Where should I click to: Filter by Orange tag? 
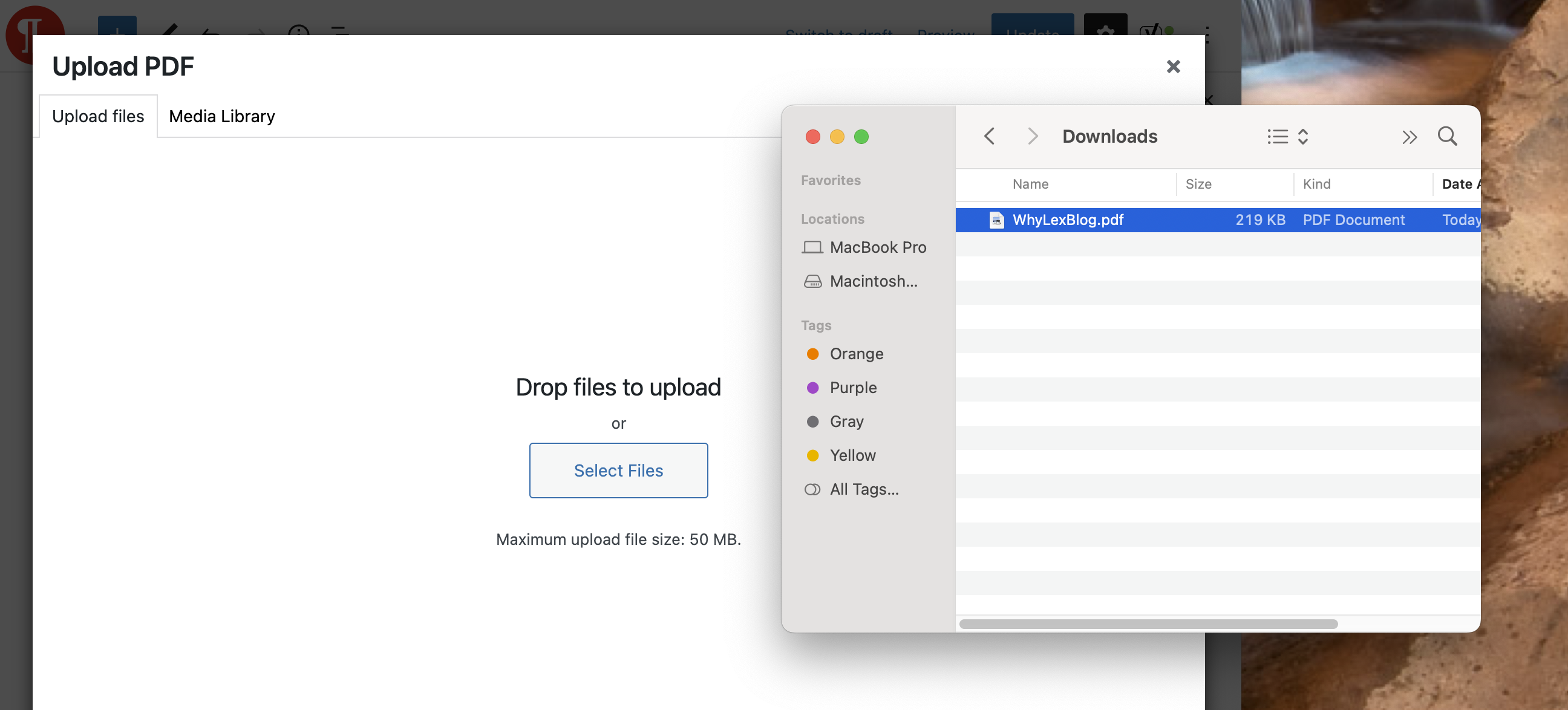[845, 353]
